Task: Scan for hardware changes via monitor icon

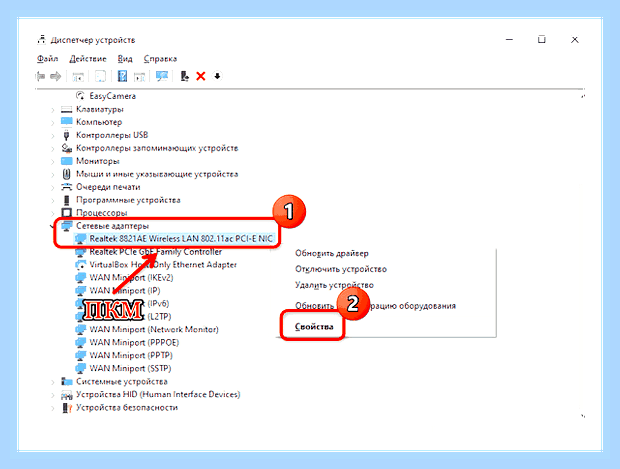Action: pyautogui.click(x=162, y=76)
